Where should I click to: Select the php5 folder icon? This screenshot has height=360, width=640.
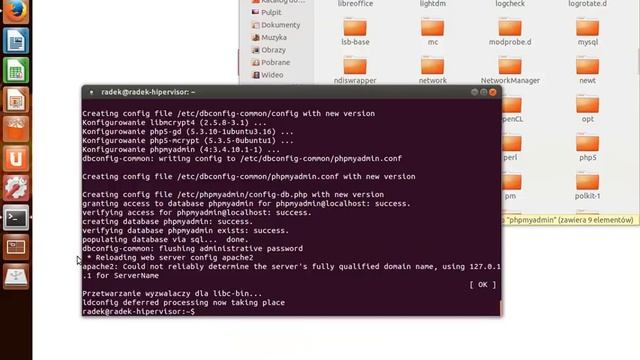(587, 143)
